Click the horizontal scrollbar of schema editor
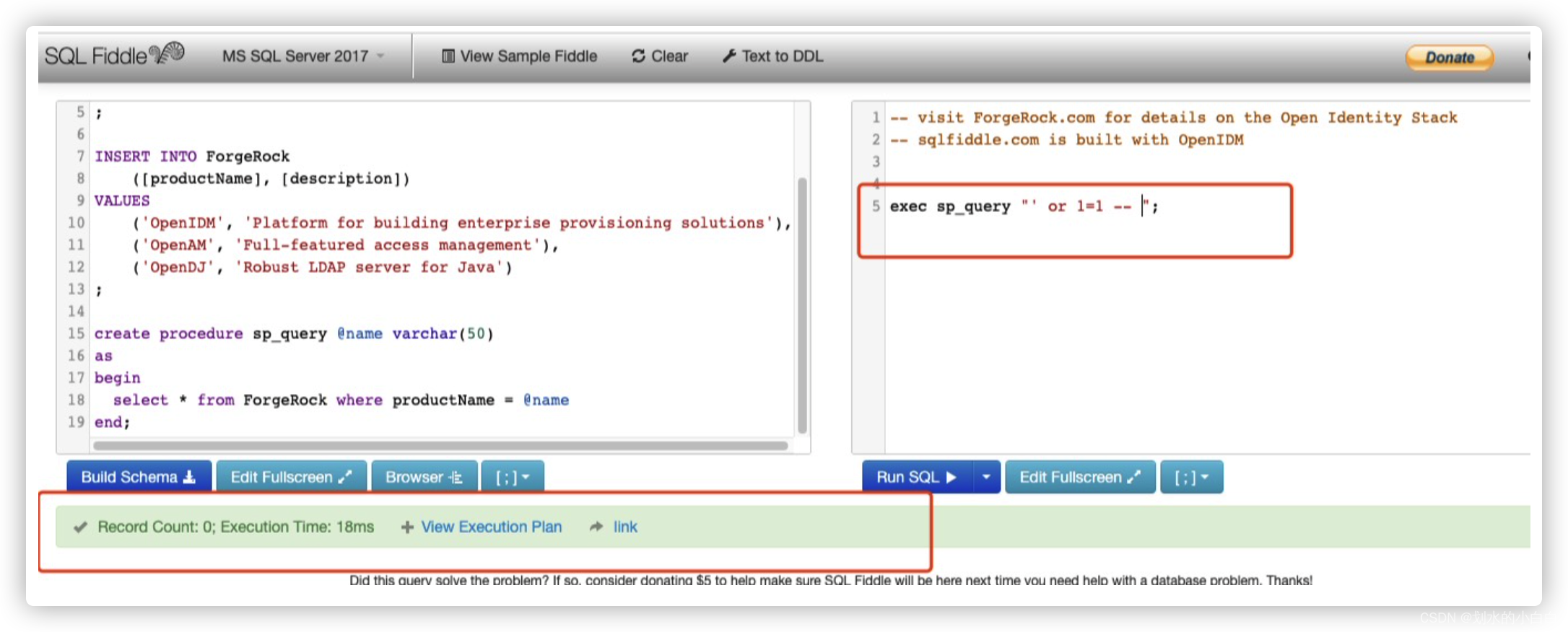 440,445
